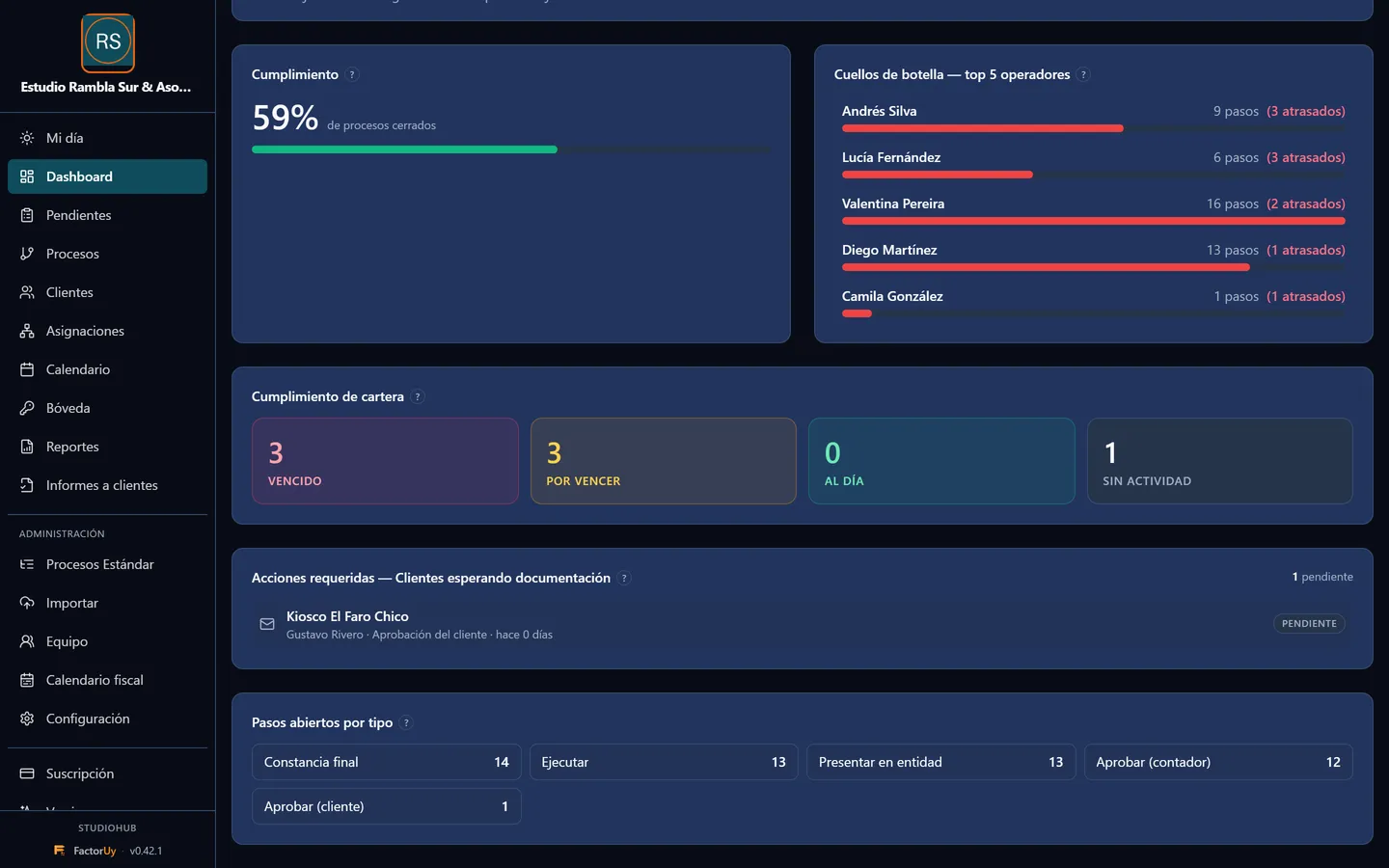Screen dimensions: 1389x868
Task: Click the Clientes people icon
Action: (x=27, y=292)
